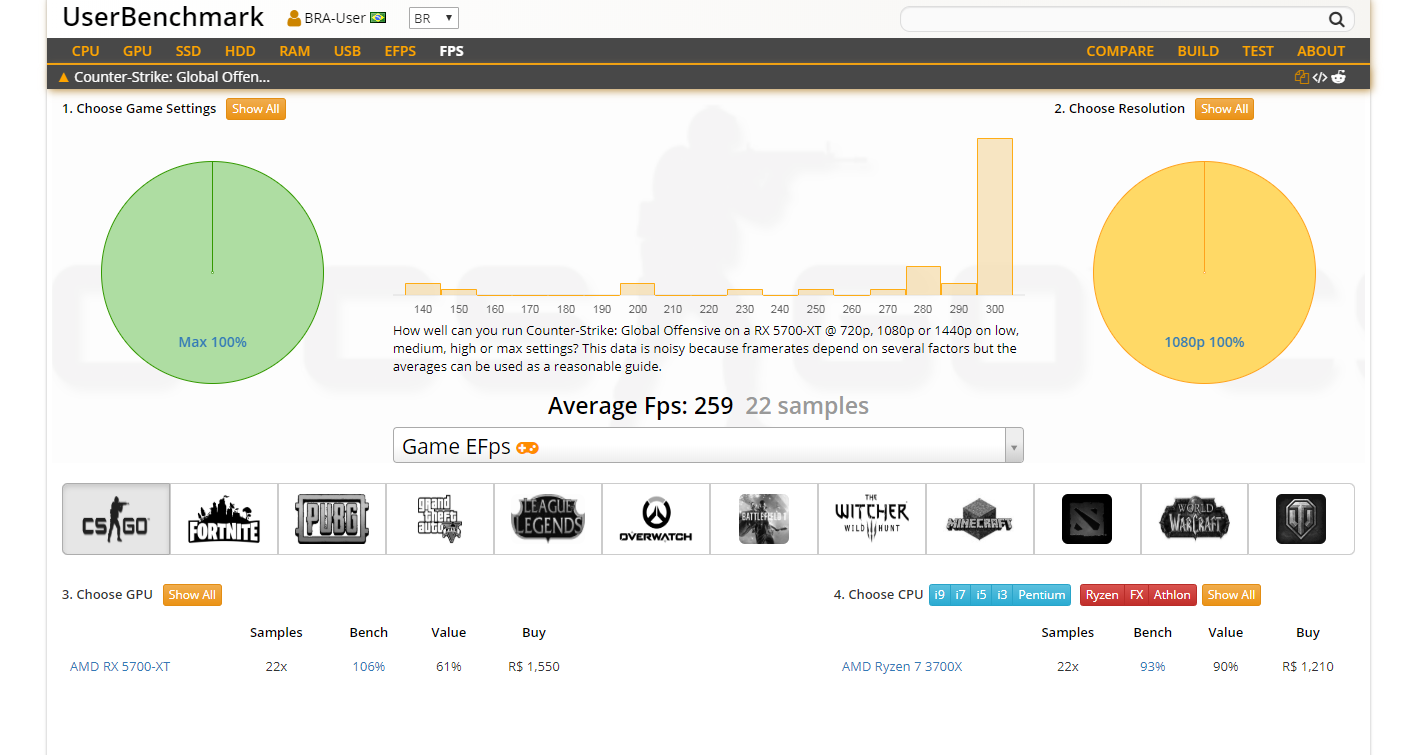Filter CPUs by i9
Image resolution: width=1419 pixels, height=755 pixels.
[x=939, y=595]
